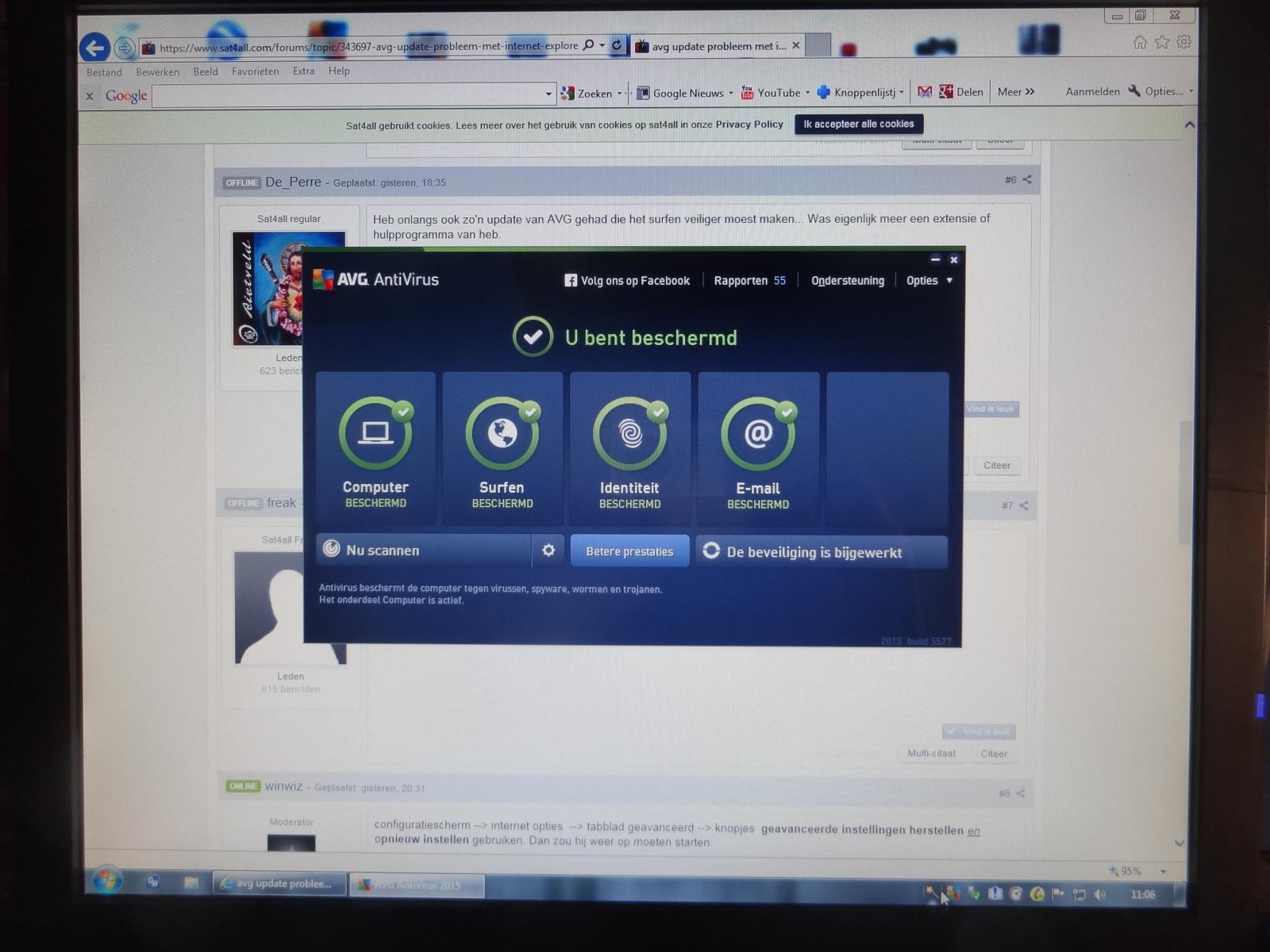The height and width of the screenshot is (952, 1270).
Task: Click the address bar search magnifier
Action: pos(588,45)
